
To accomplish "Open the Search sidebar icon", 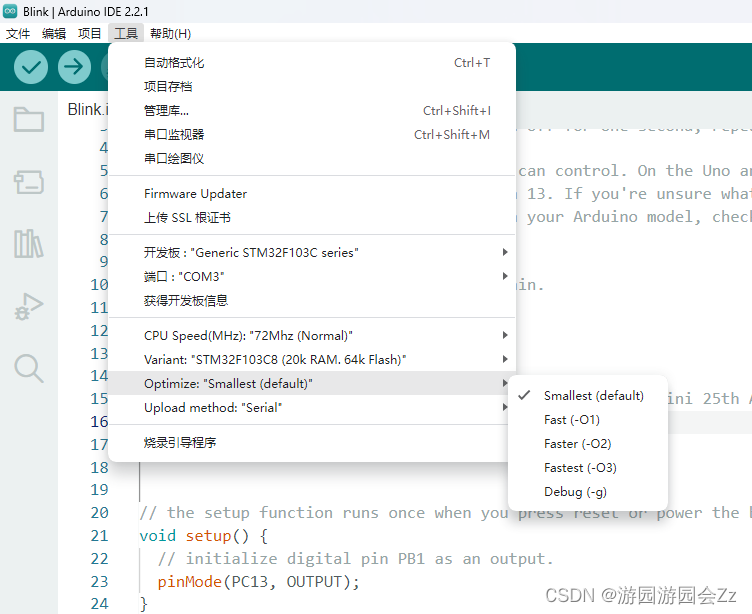I will point(29,368).
